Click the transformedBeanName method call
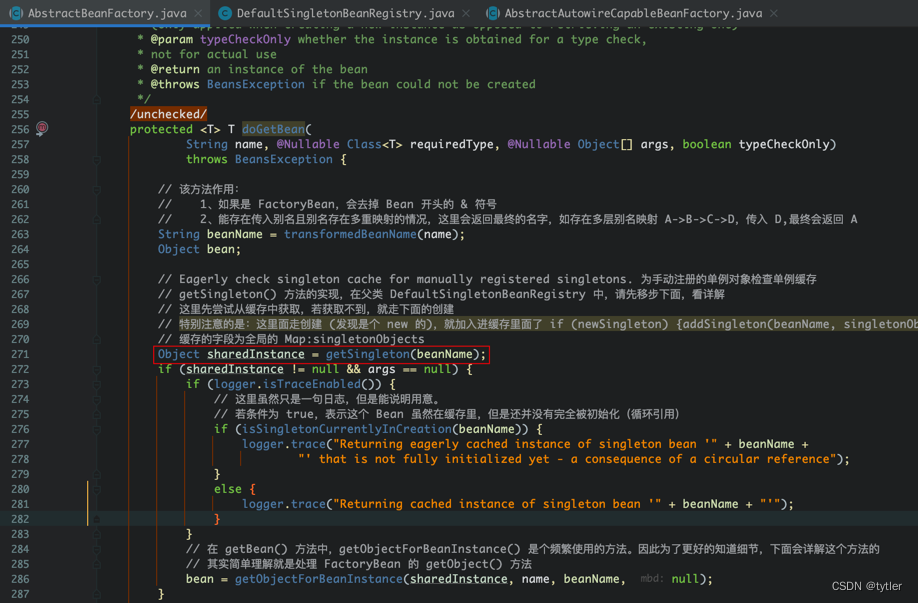 [x=350, y=234]
